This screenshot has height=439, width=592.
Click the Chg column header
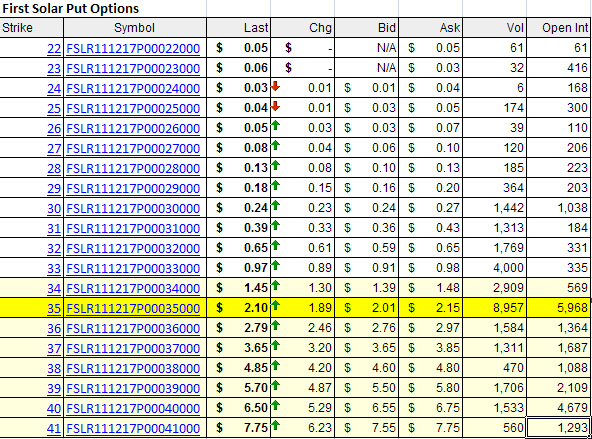(302, 28)
